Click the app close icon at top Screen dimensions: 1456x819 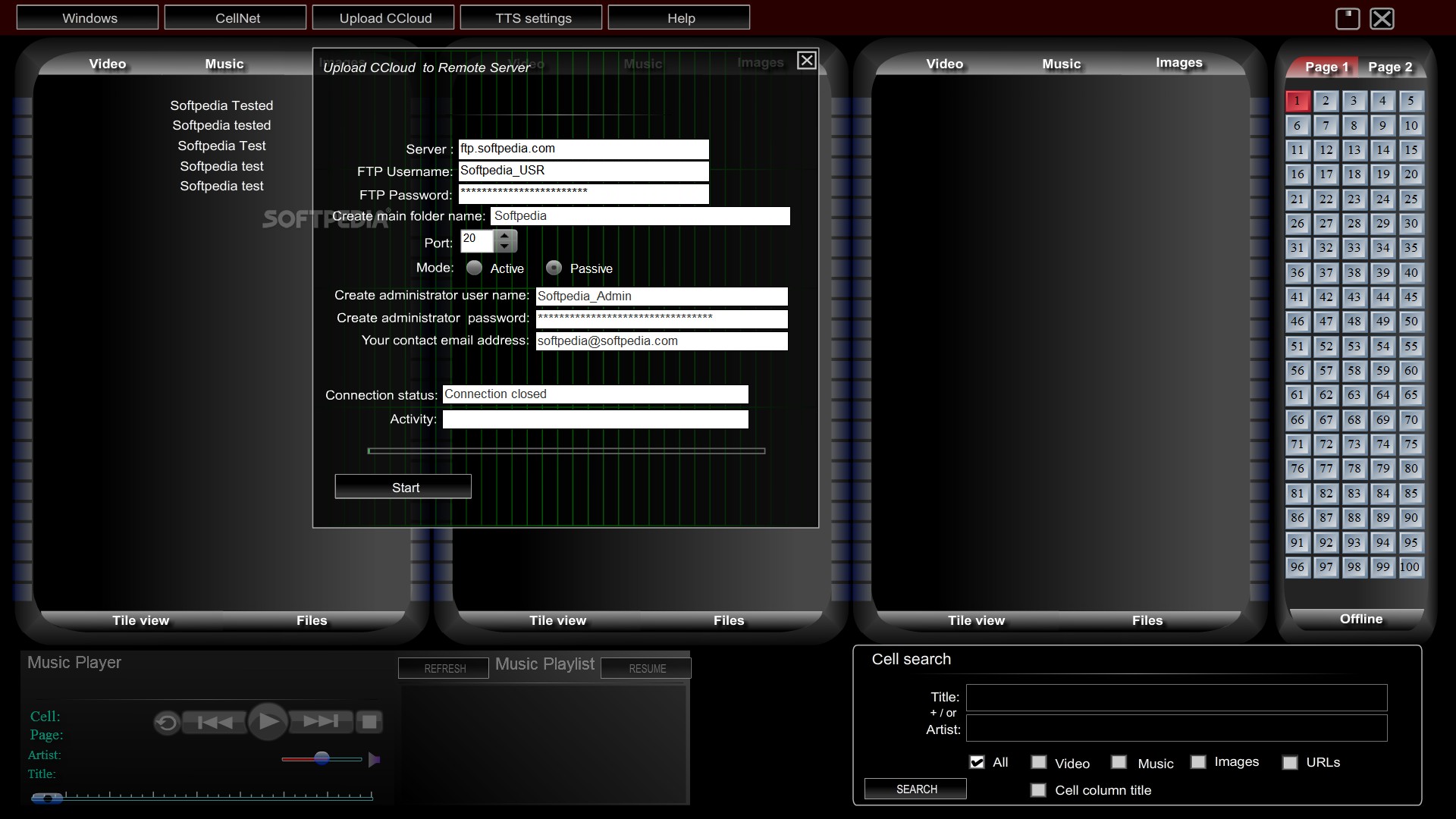pos(1382,18)
